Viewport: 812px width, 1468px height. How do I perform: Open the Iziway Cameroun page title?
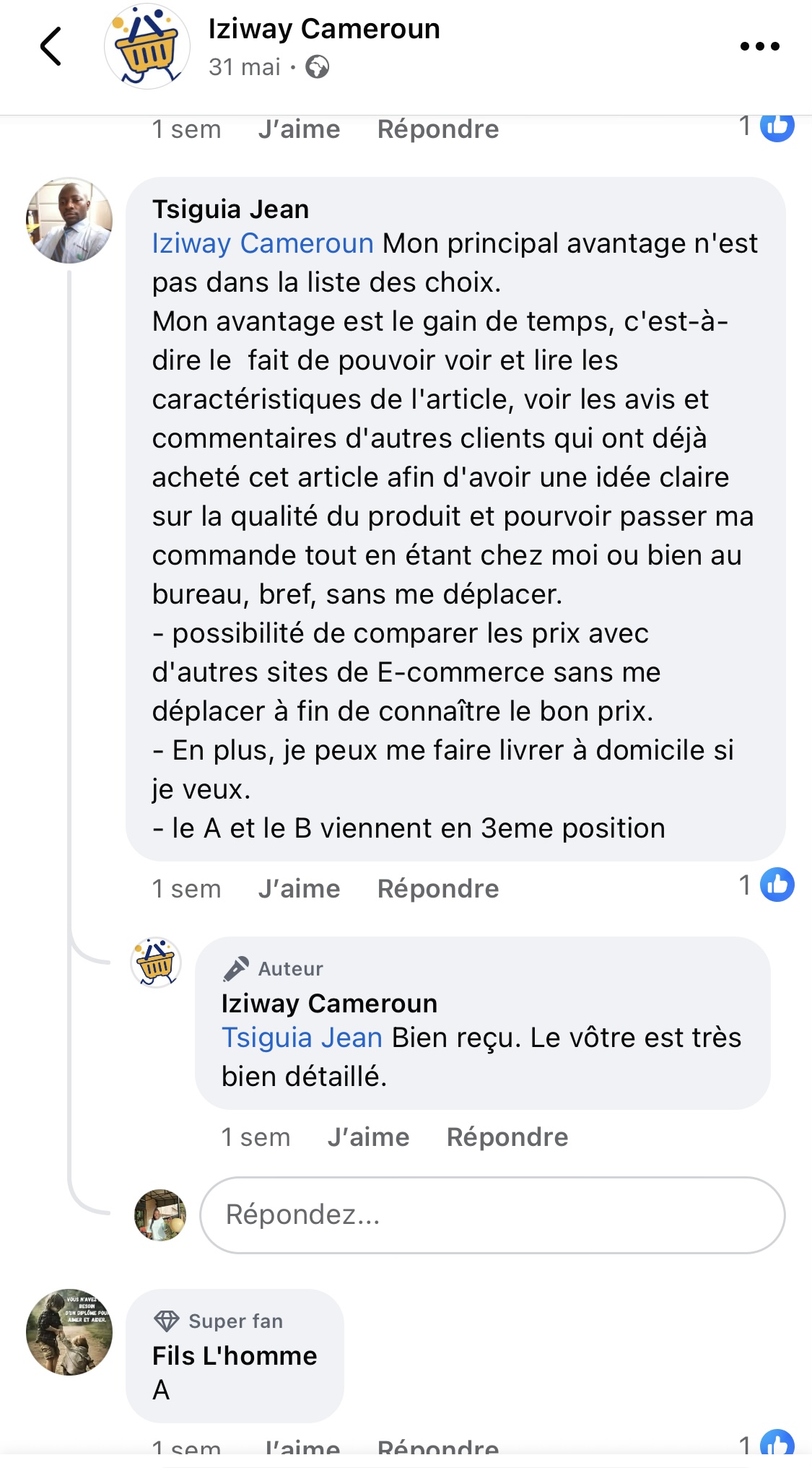point(324,29)
